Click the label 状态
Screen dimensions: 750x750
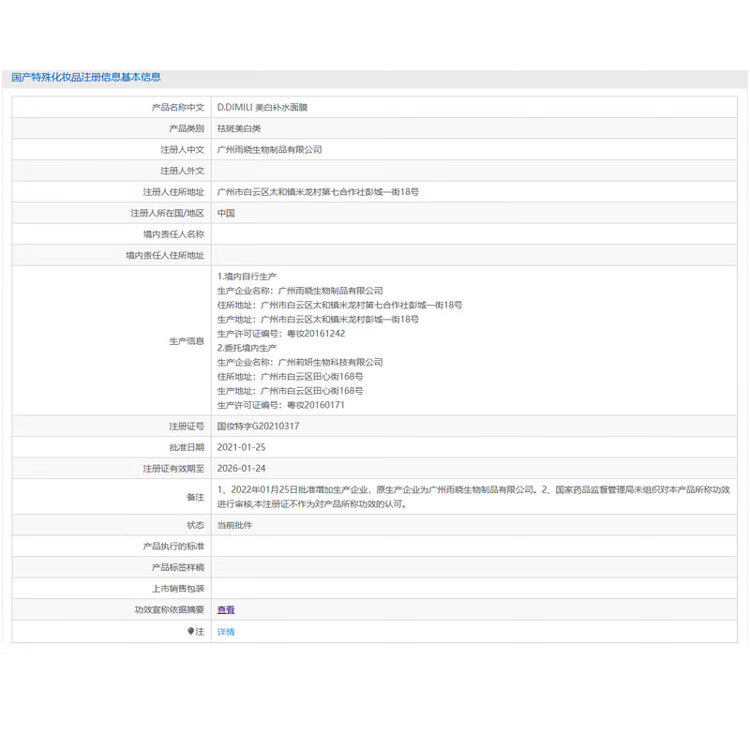(195, 525)
